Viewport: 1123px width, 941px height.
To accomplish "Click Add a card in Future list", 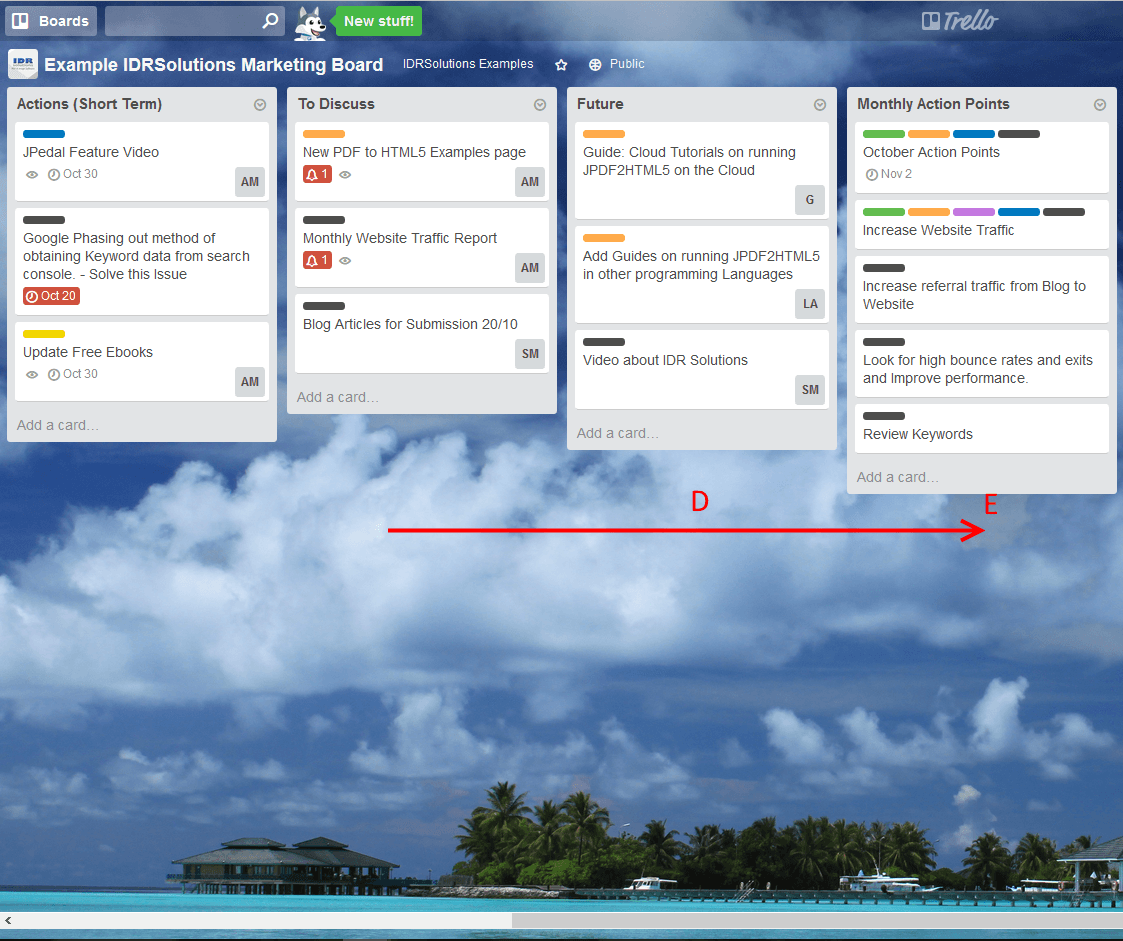I will [618, 433].
